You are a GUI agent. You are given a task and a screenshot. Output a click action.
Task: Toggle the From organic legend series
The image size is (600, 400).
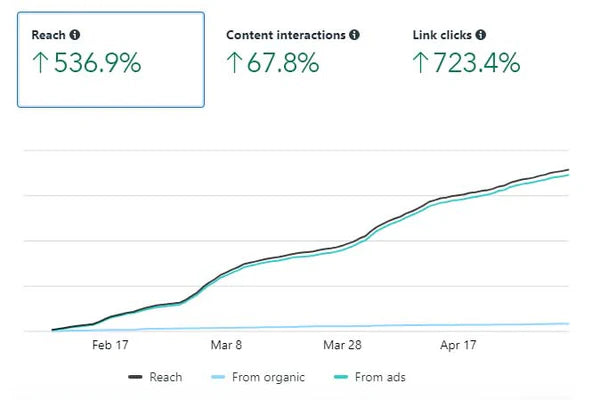point(268,377)
